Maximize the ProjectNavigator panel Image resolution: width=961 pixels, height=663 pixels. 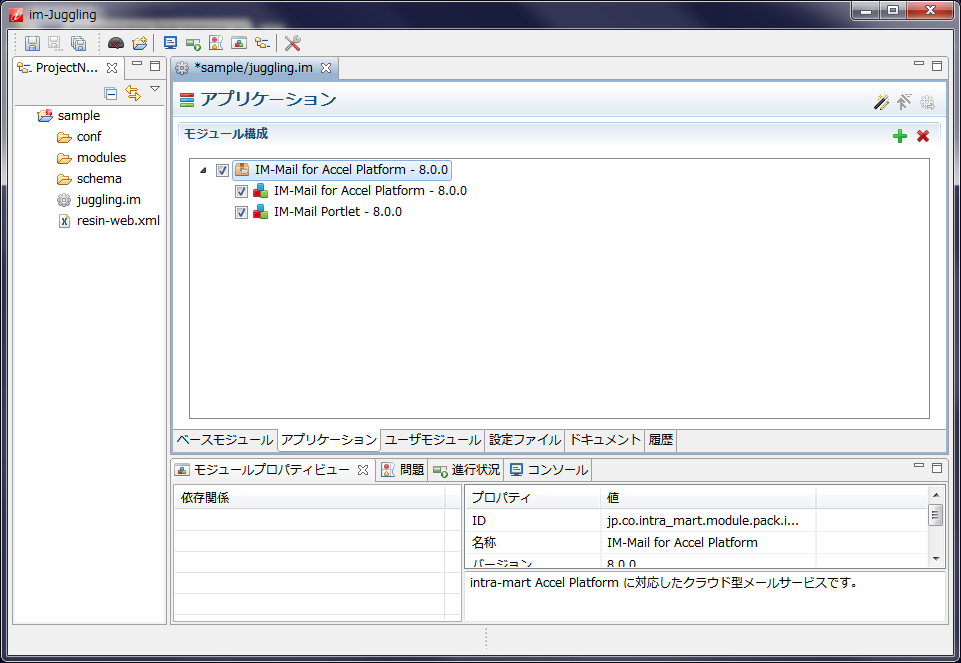click(x=155, y=66)
